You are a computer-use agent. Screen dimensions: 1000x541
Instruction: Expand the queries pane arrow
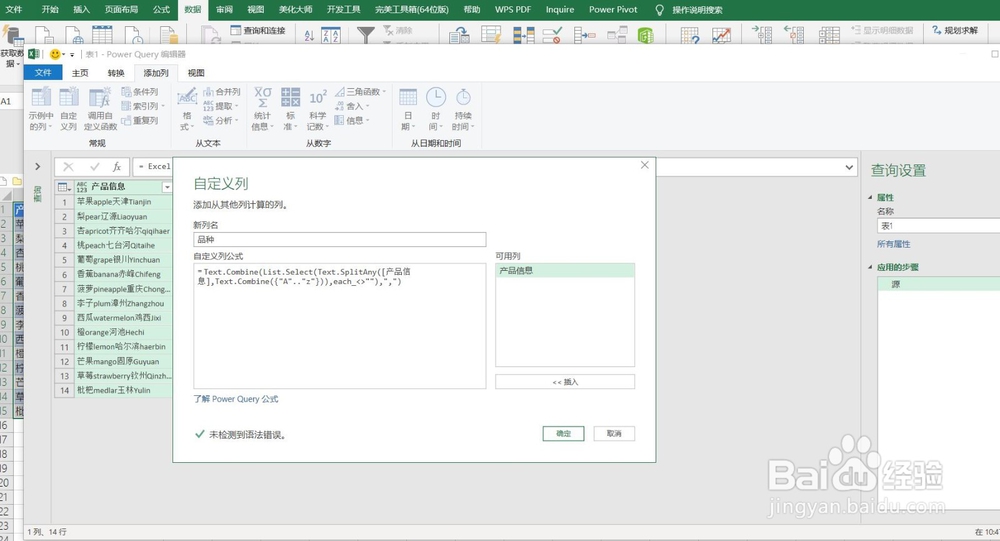[x=38, y=167]
